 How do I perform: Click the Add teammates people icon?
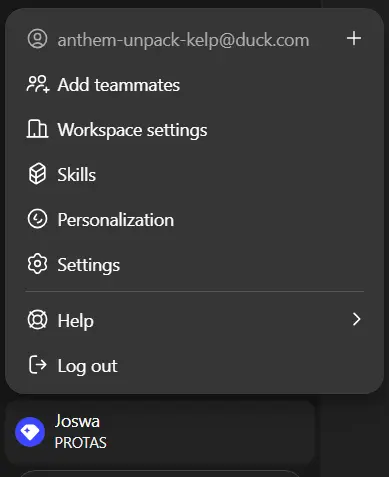click(38, 84)
